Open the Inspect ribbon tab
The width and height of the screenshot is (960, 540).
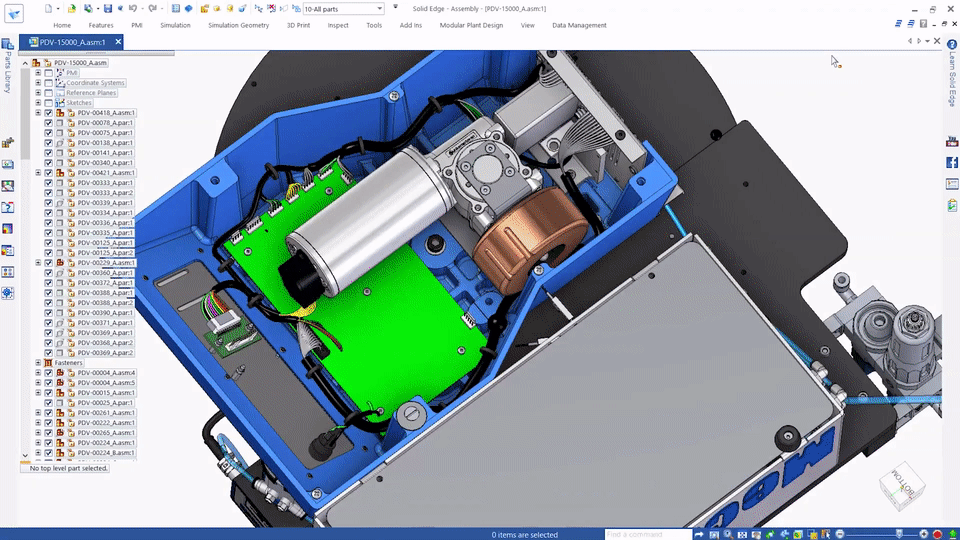pyautogui.click(x=338, y=25)
